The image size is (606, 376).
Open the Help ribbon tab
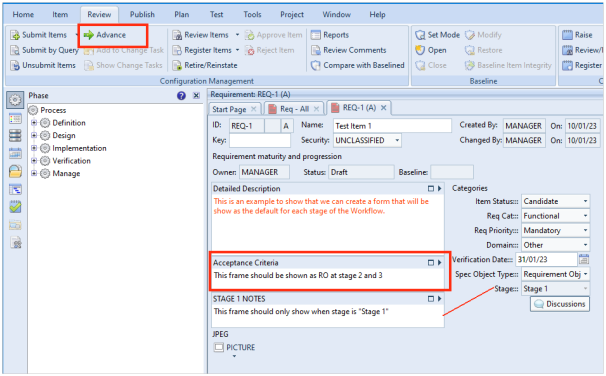377,15
